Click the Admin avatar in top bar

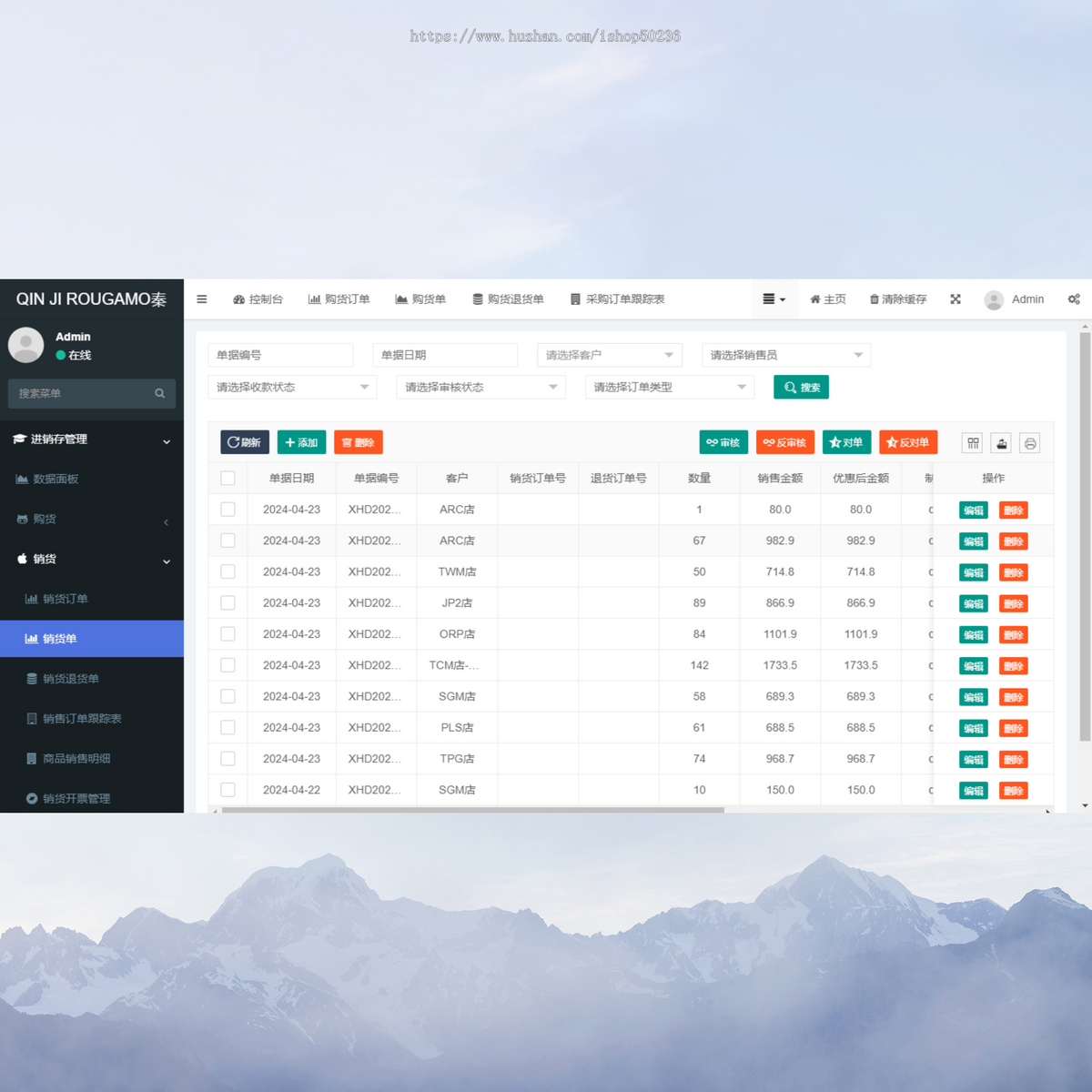(994, 299)
